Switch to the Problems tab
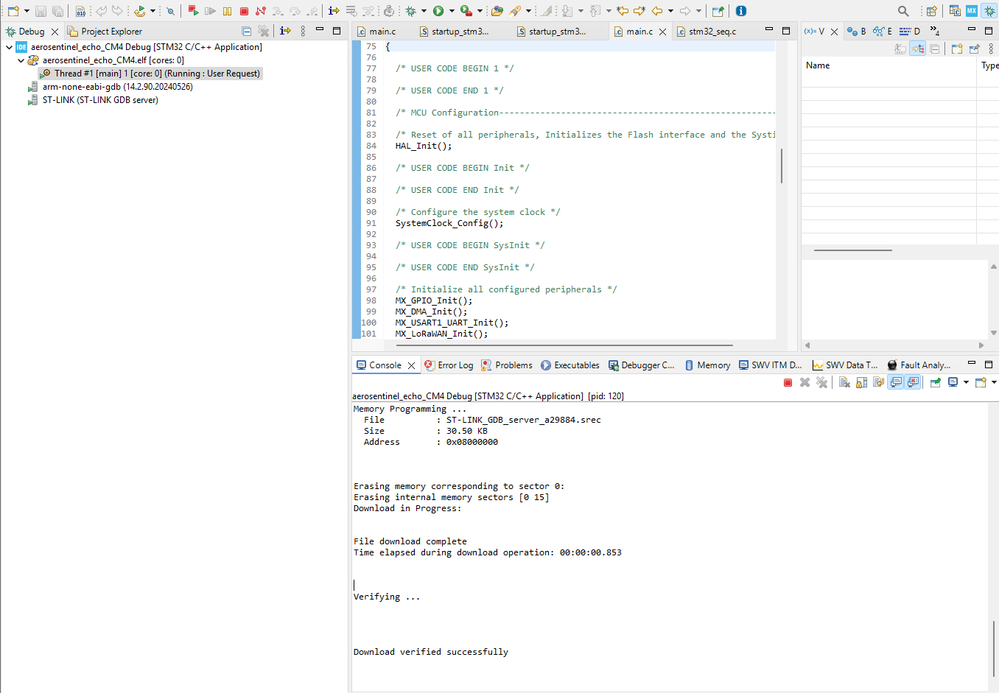 pyautogui.click(x=507, y=365)
